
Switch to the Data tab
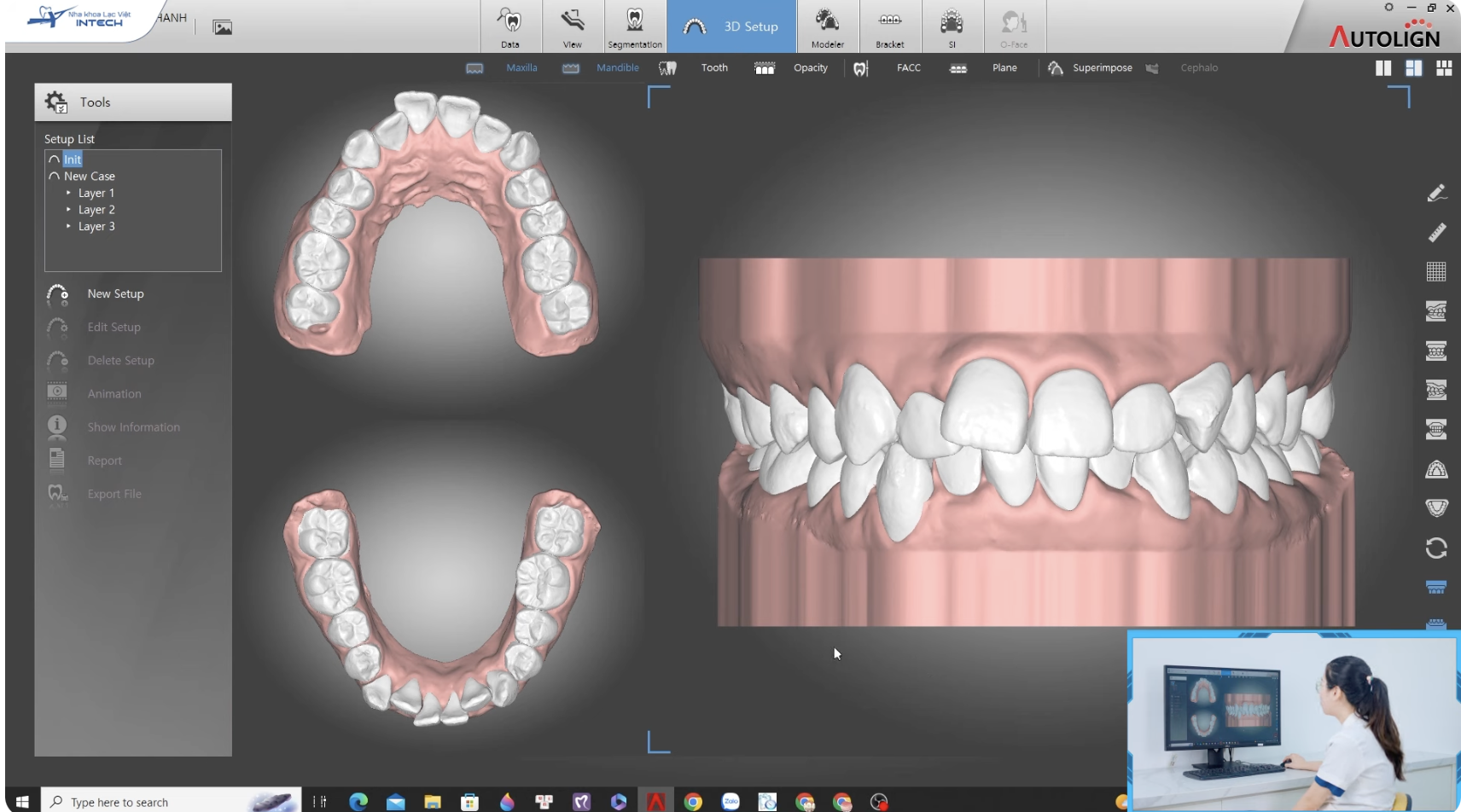[509, 26]
